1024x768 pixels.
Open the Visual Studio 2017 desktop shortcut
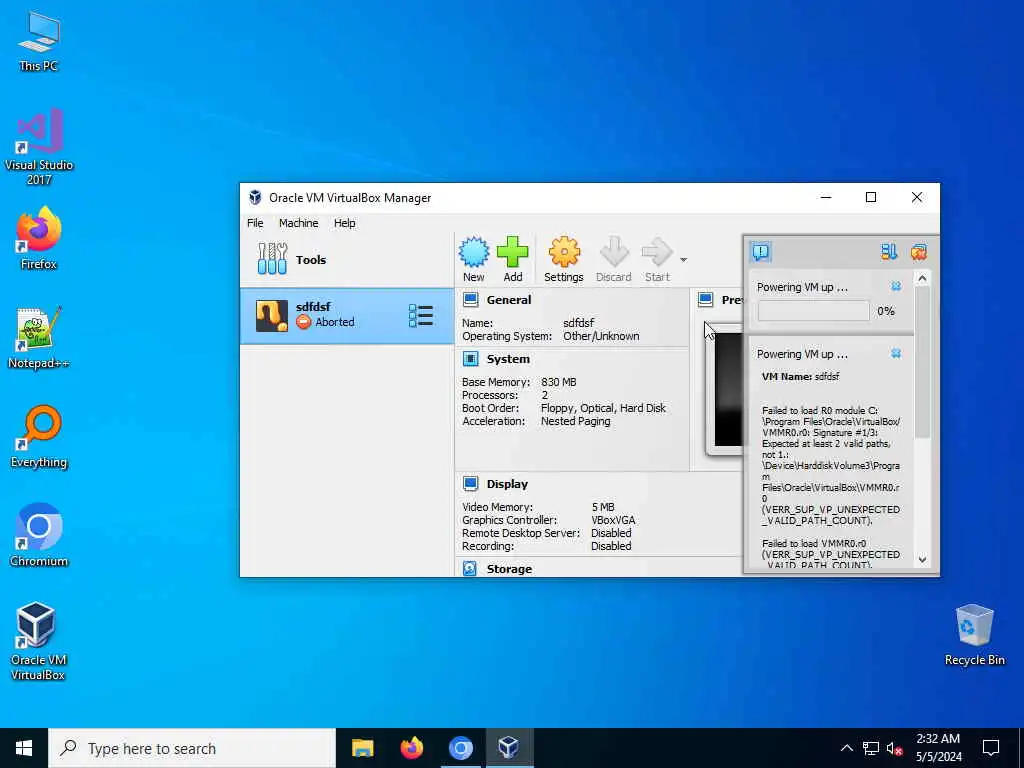[x=39, y=147]
